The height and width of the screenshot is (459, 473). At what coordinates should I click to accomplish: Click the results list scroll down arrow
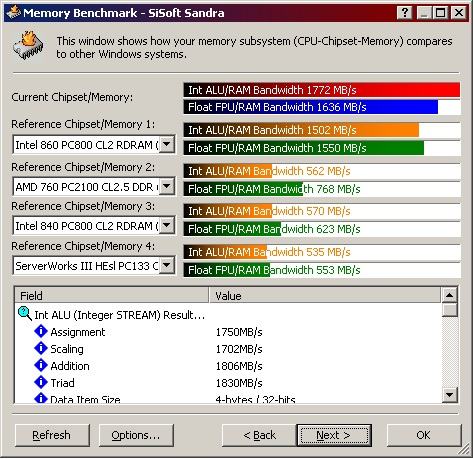pyautogui.click(x=450, y=395)
